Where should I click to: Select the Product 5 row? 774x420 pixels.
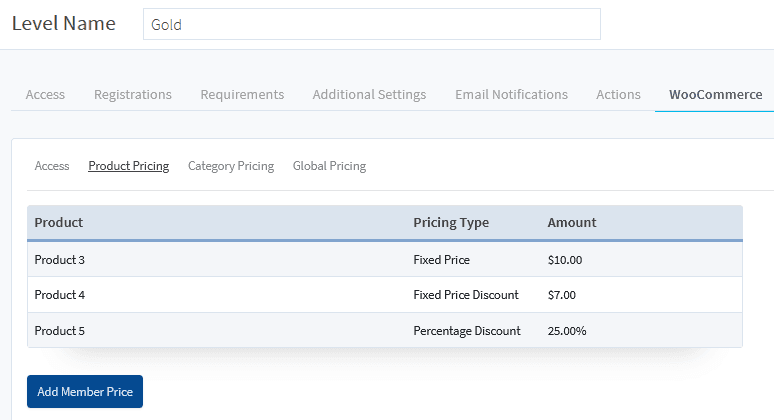[60, 331]
